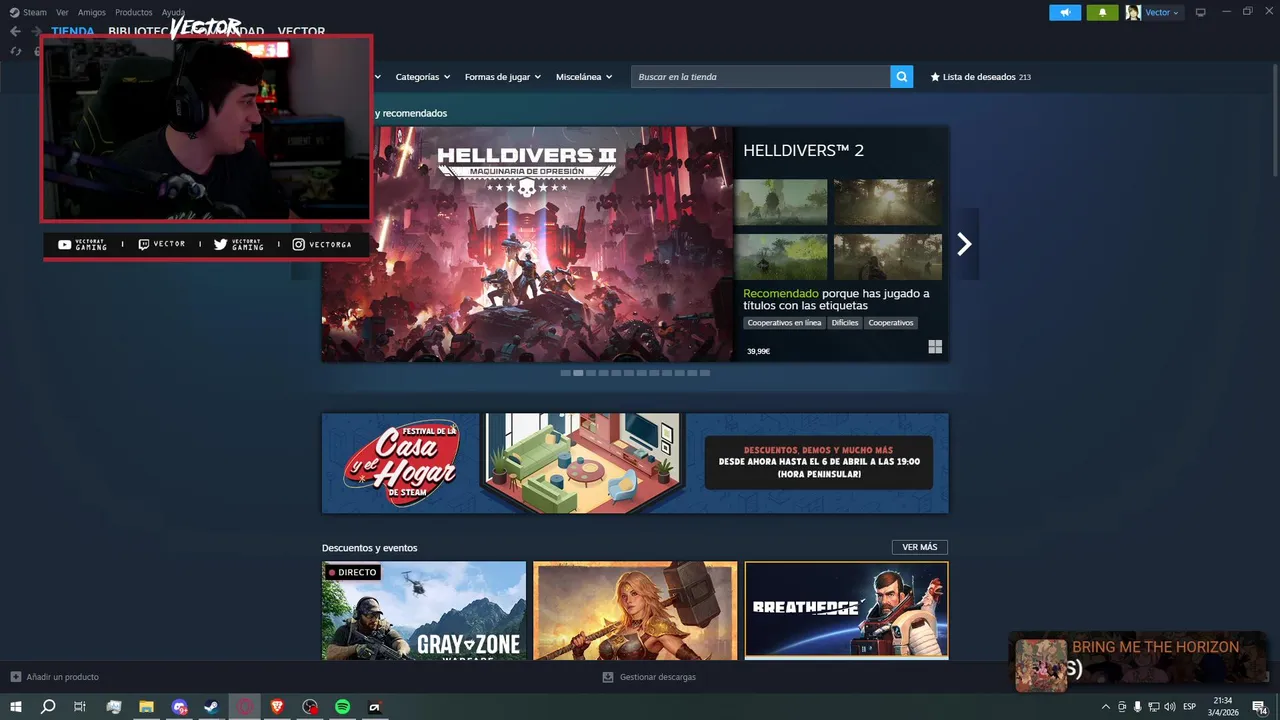Open the volume speaker tray icon
The image size is (1280, 720).
click(x=1170, y=707)
